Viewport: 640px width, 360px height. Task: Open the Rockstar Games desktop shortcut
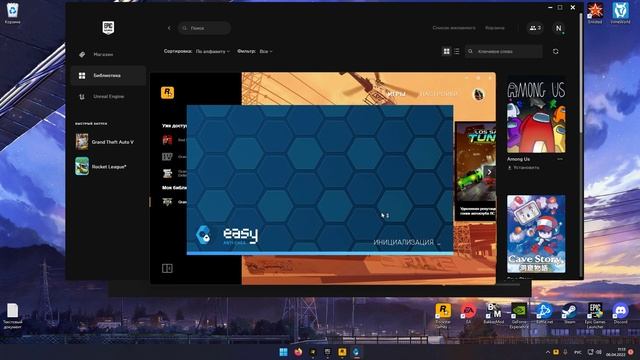point(443,315)
